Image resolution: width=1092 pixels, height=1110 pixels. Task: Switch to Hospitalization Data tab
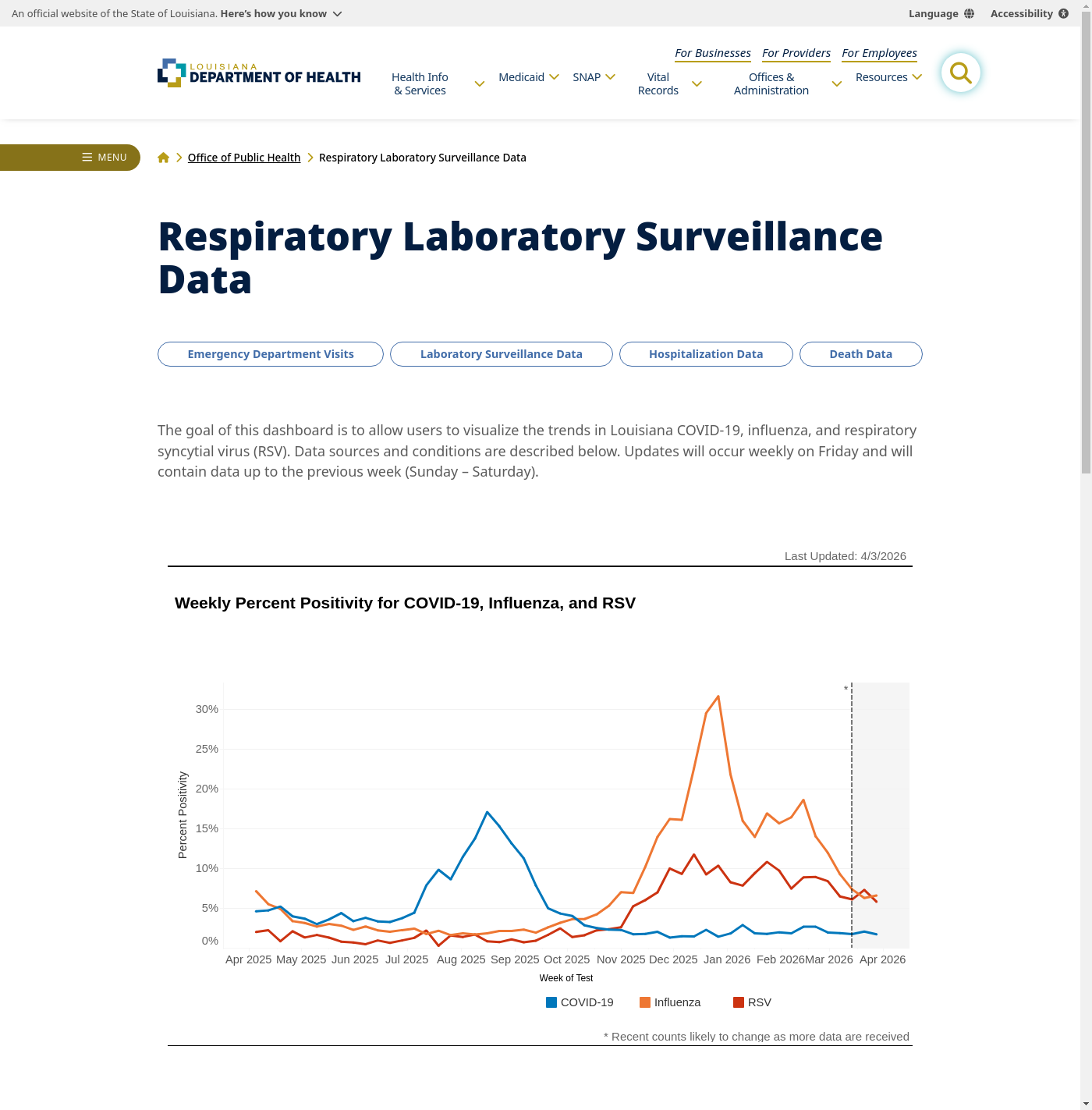tap(706, 354)
